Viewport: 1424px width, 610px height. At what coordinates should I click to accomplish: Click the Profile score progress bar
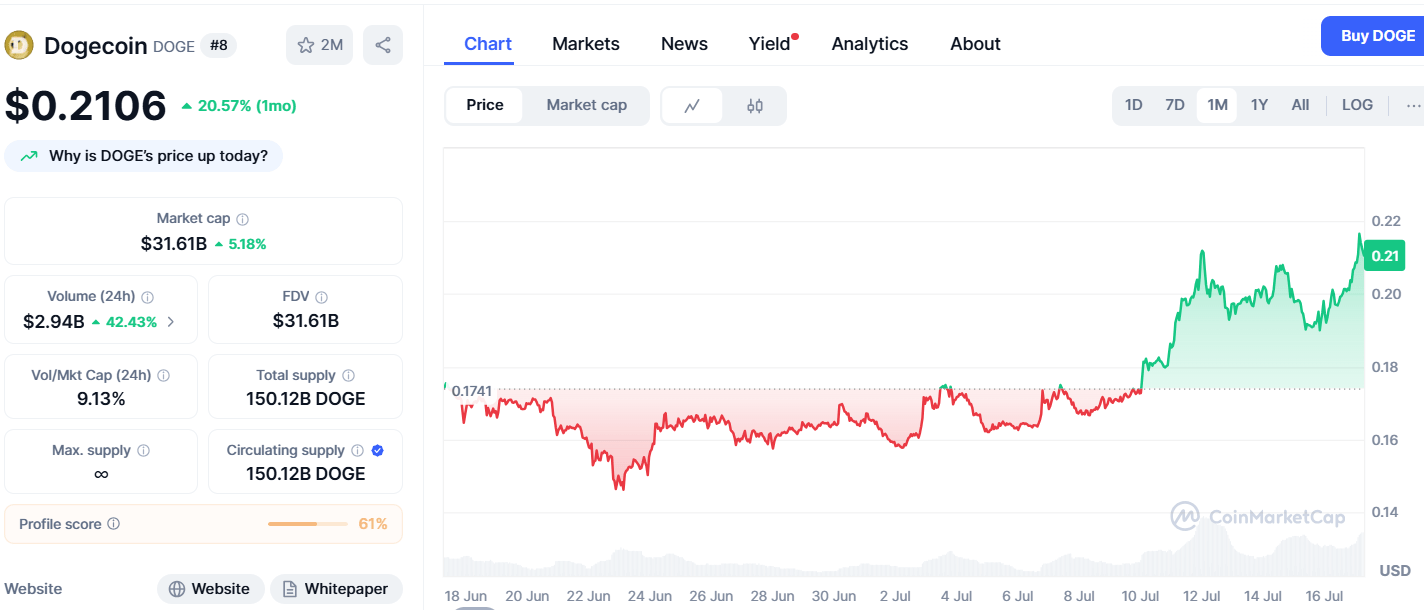(307, 524)
